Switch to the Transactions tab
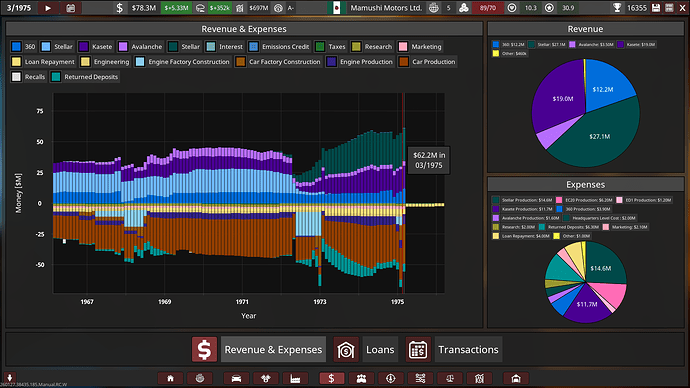 pos(468,349)
